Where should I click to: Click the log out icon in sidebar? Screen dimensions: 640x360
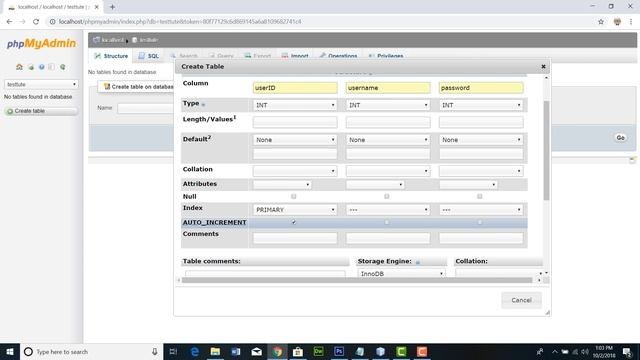pos(31,67)
